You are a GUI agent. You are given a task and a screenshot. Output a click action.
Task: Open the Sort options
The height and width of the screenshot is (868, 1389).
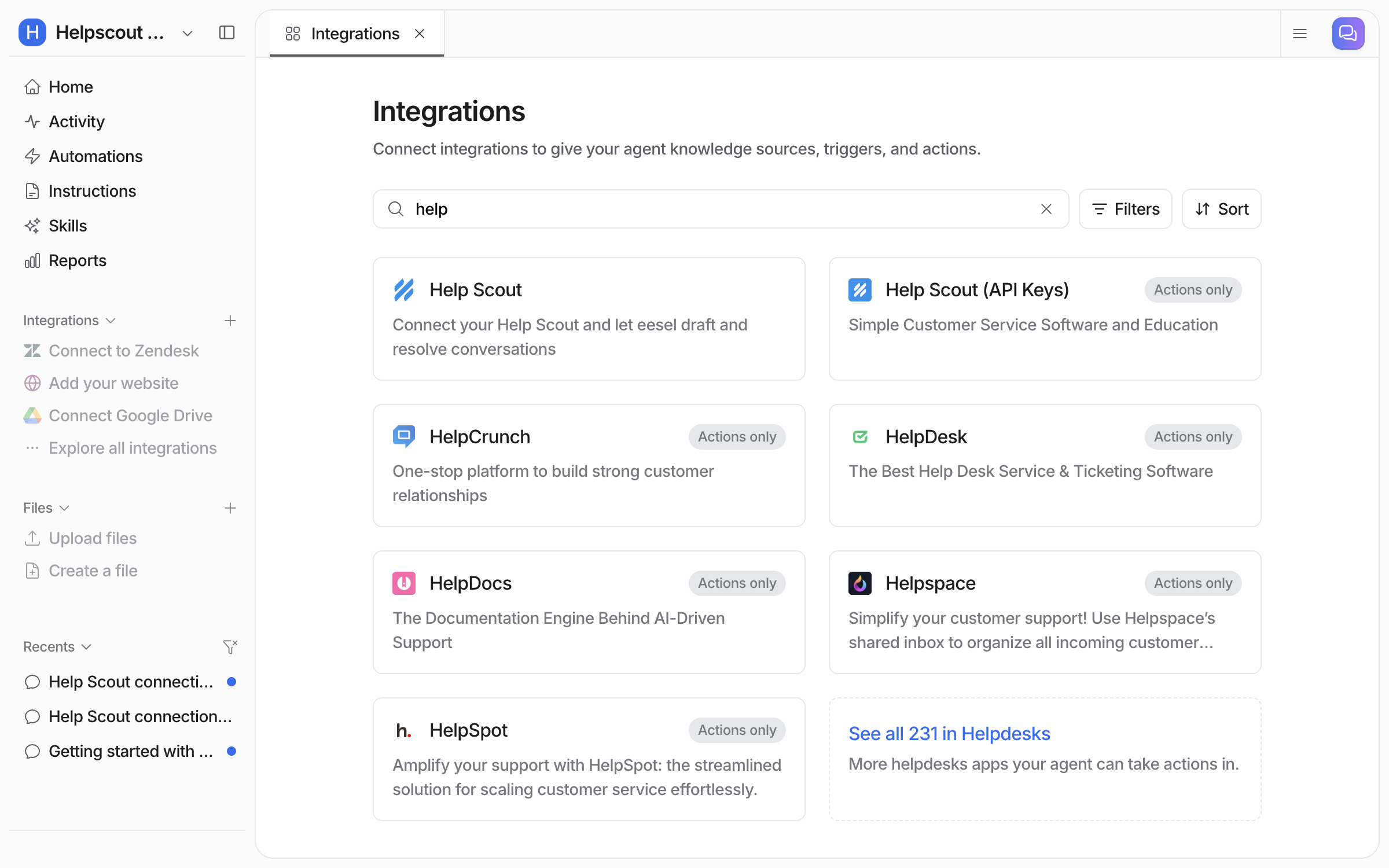click(1222, 209)
